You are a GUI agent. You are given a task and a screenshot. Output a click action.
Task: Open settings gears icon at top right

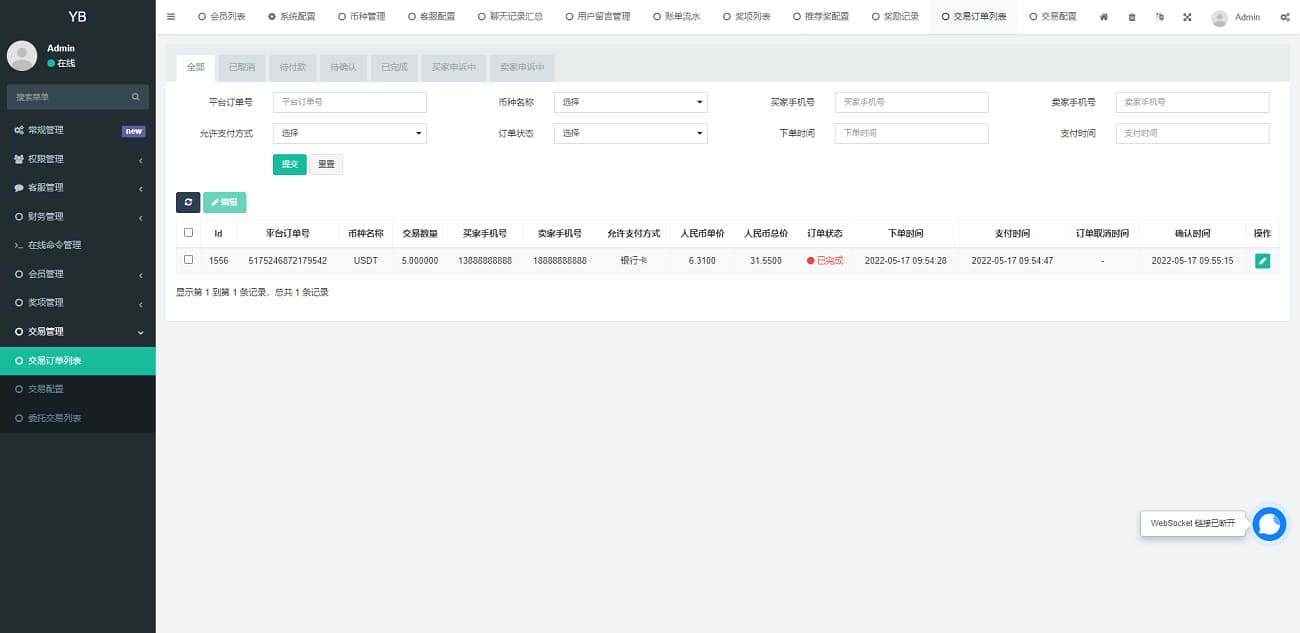(1284, 17)
